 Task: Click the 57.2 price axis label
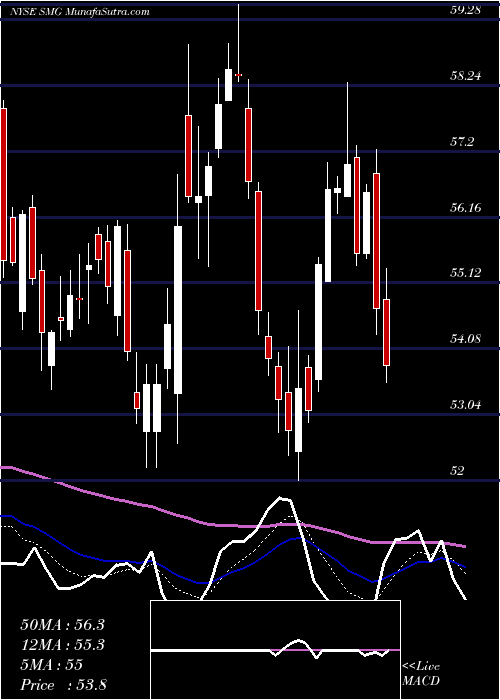462,142
